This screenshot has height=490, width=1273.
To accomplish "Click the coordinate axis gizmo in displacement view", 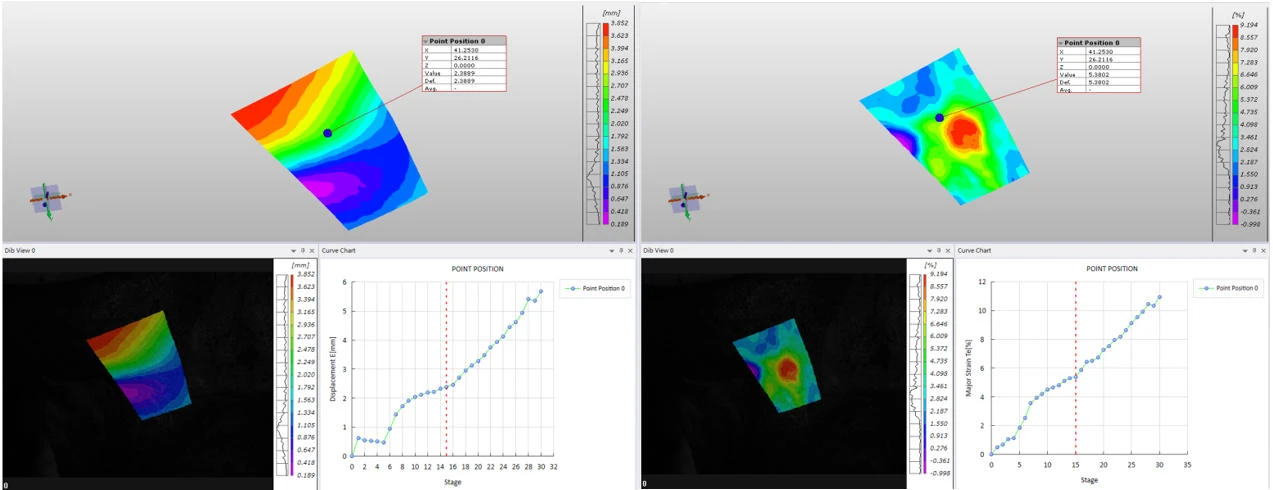I will (46, 198).
